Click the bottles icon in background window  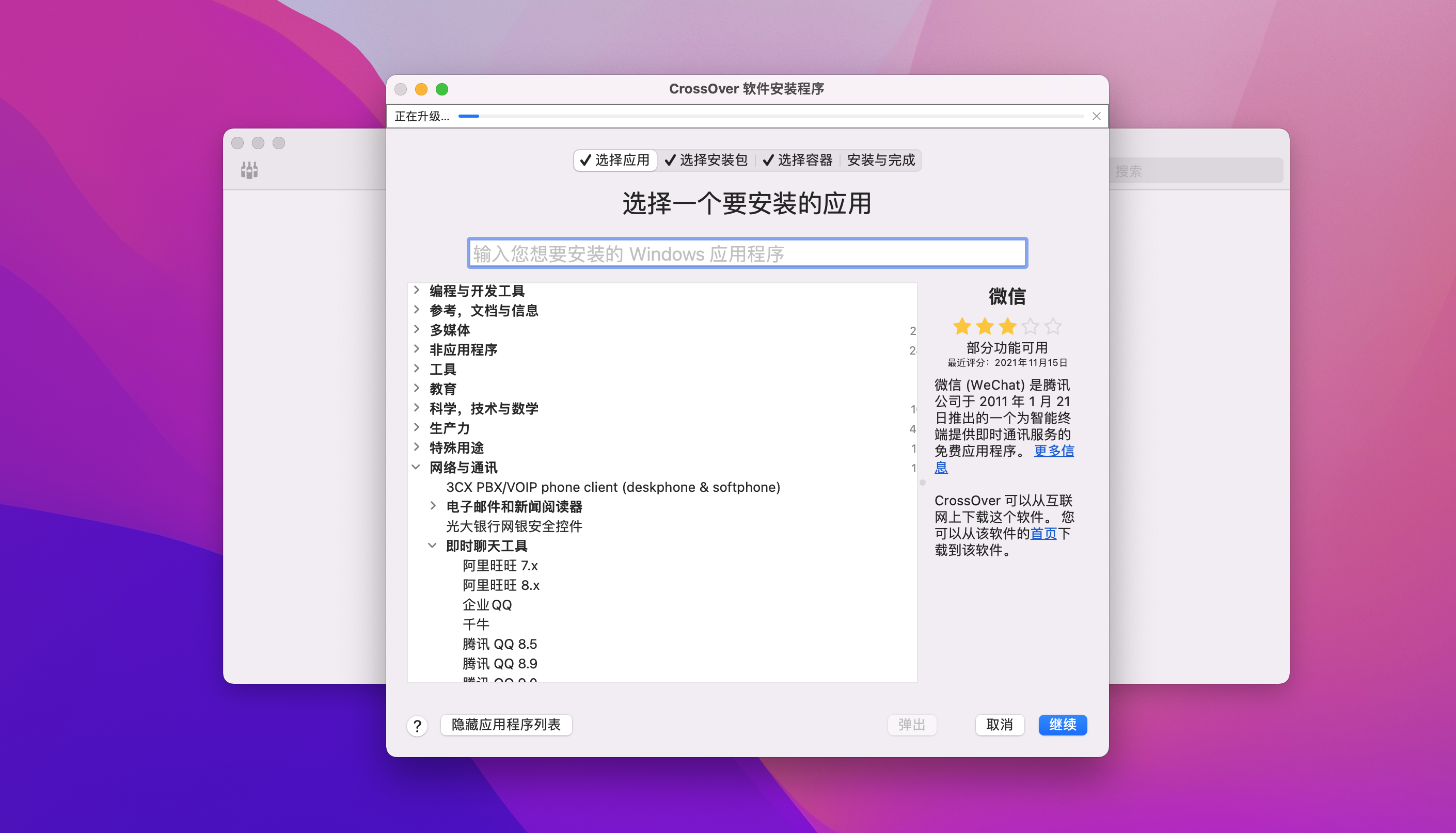coord(249,170)
